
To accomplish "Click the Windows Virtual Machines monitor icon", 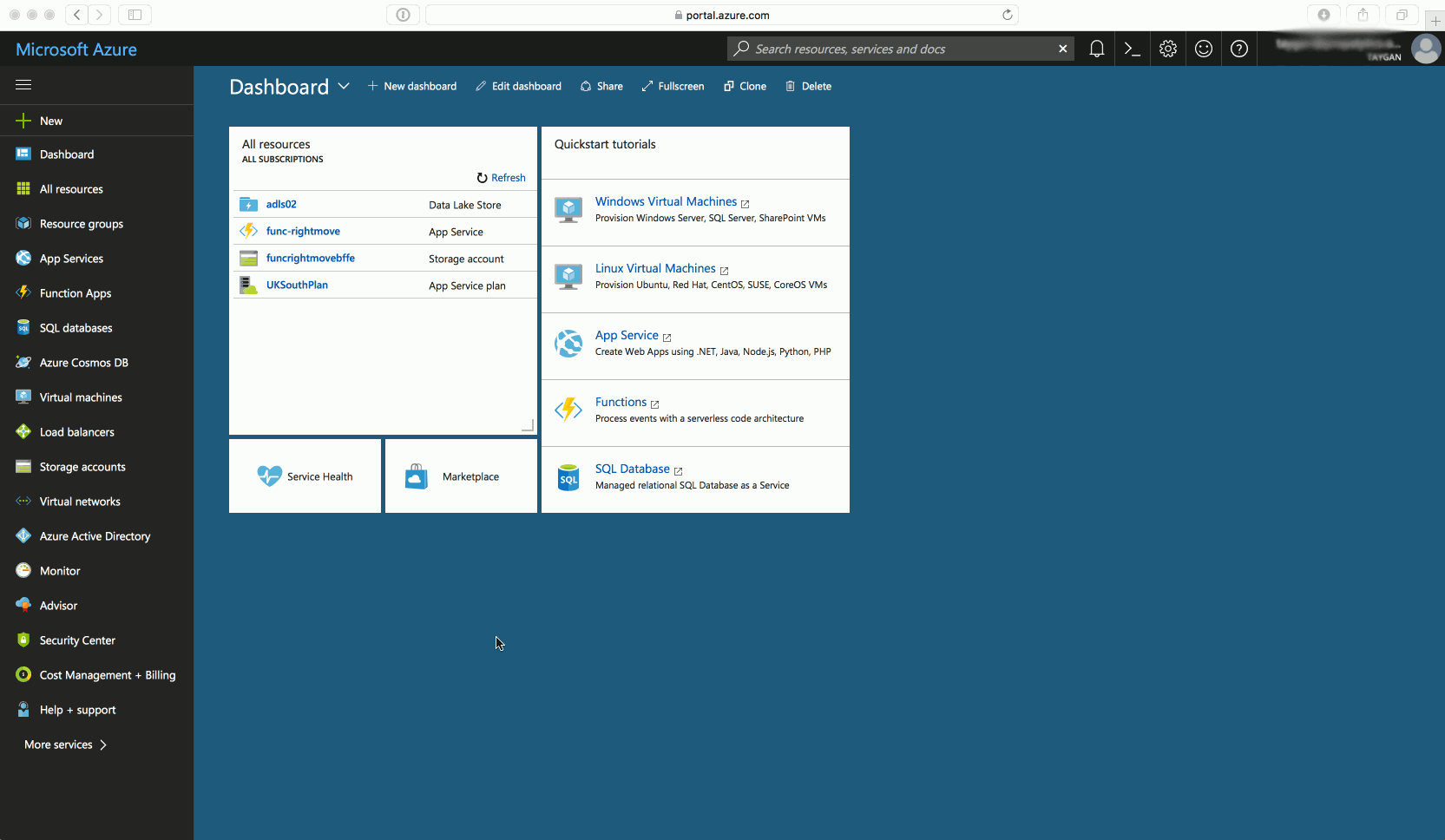I will (568, 209).
